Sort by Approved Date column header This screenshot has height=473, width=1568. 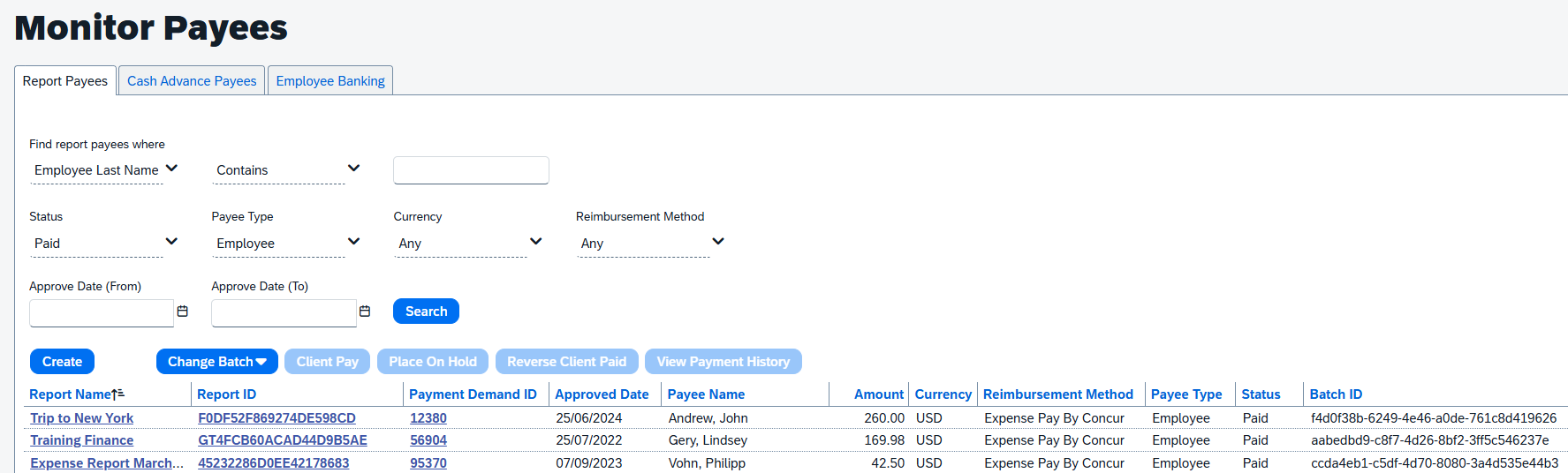point(602,394)
